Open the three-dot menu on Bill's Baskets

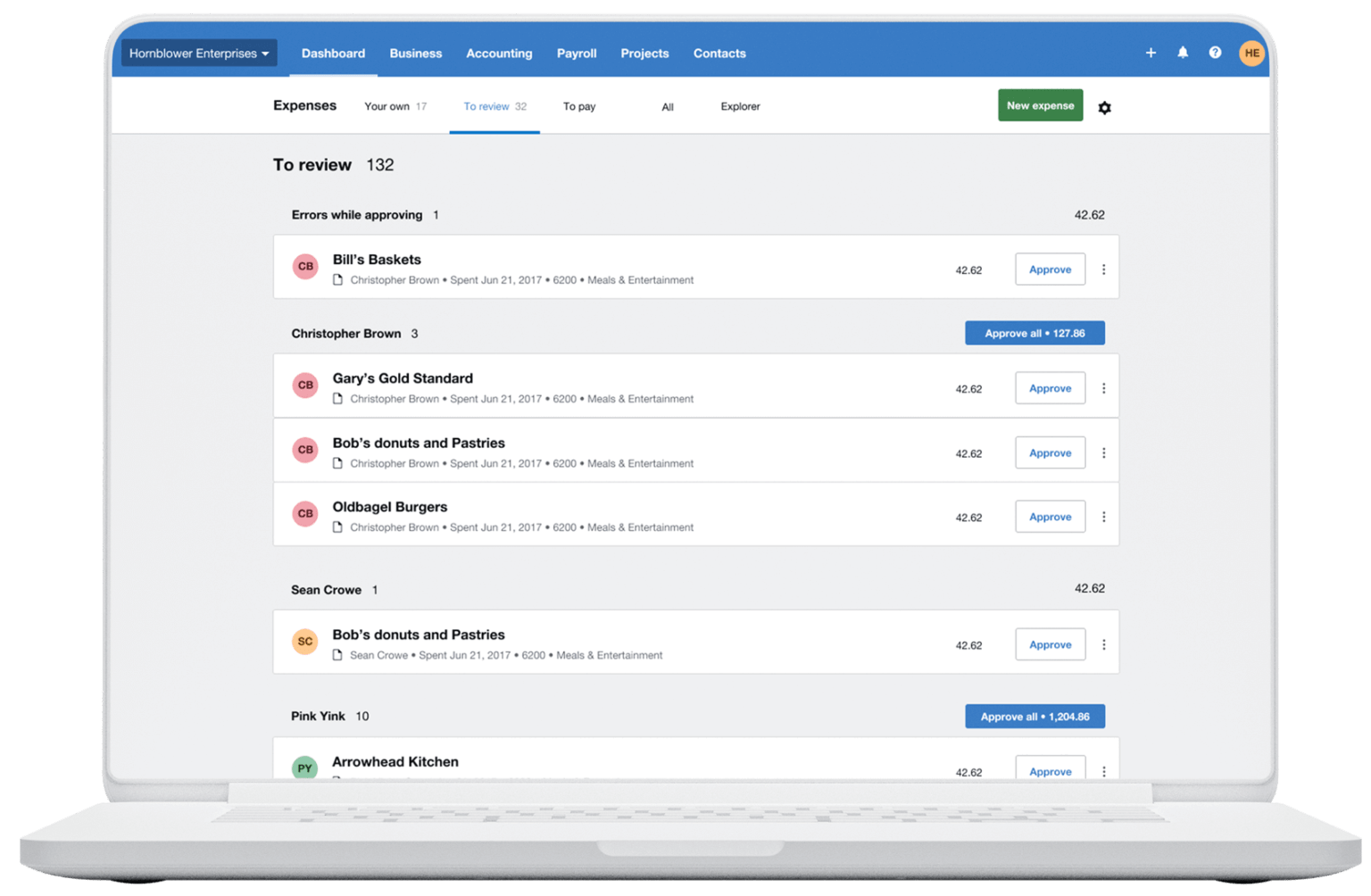(x=1104, y=269)
